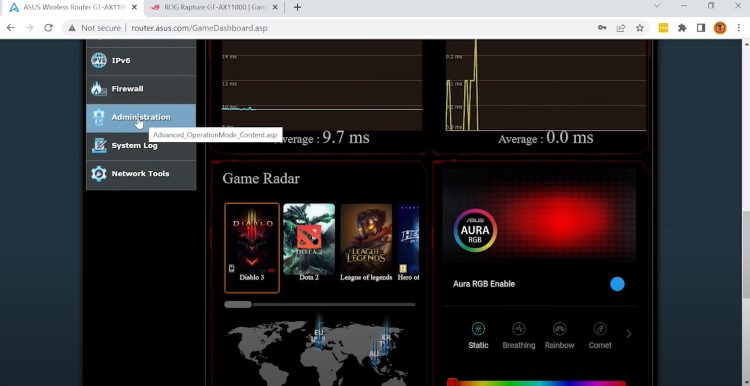Close the ASUS Wireless Router tab

(134, 7)
